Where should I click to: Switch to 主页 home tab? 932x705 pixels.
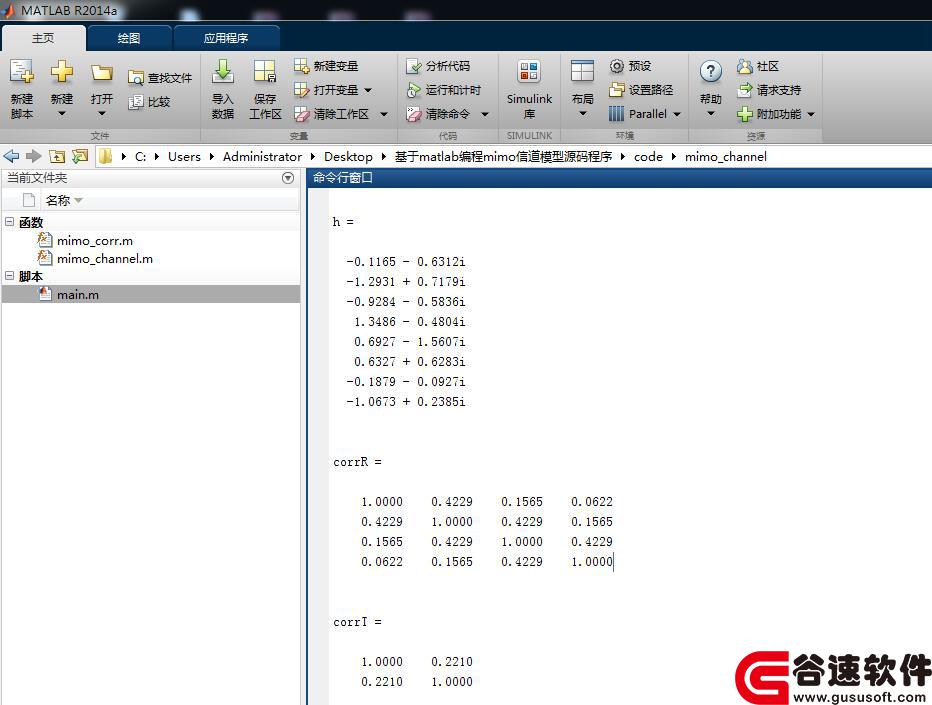43,38
